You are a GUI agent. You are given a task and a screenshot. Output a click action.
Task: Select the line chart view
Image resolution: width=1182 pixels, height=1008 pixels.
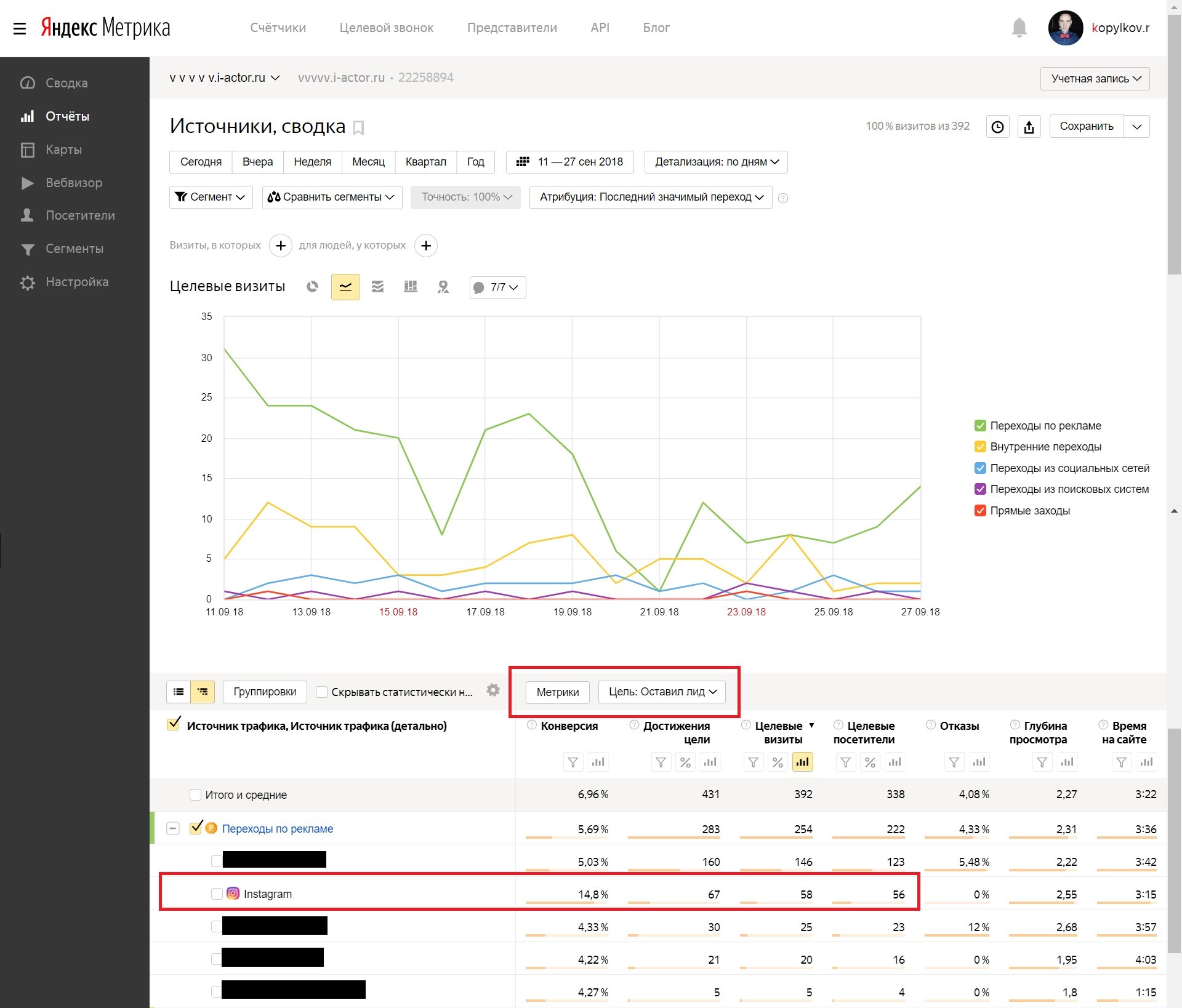[x=345, y=287]
